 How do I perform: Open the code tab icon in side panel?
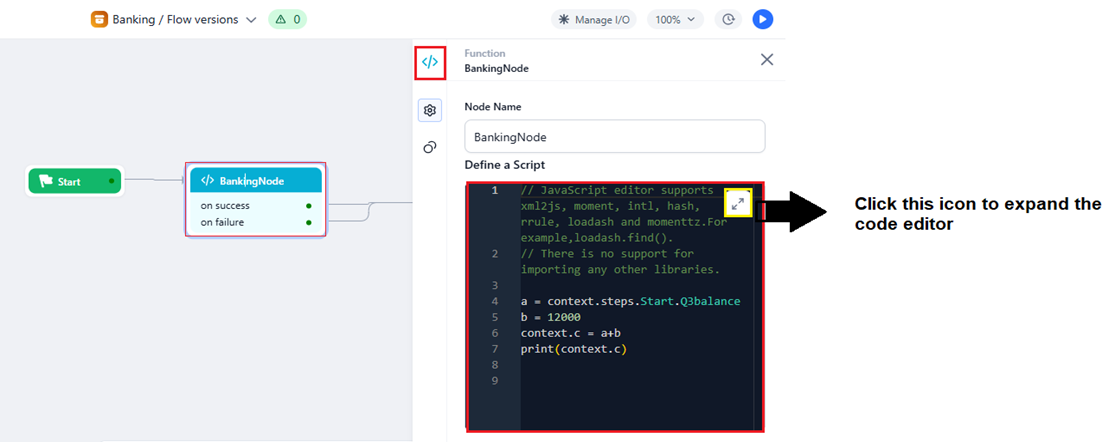pos(430,63)
